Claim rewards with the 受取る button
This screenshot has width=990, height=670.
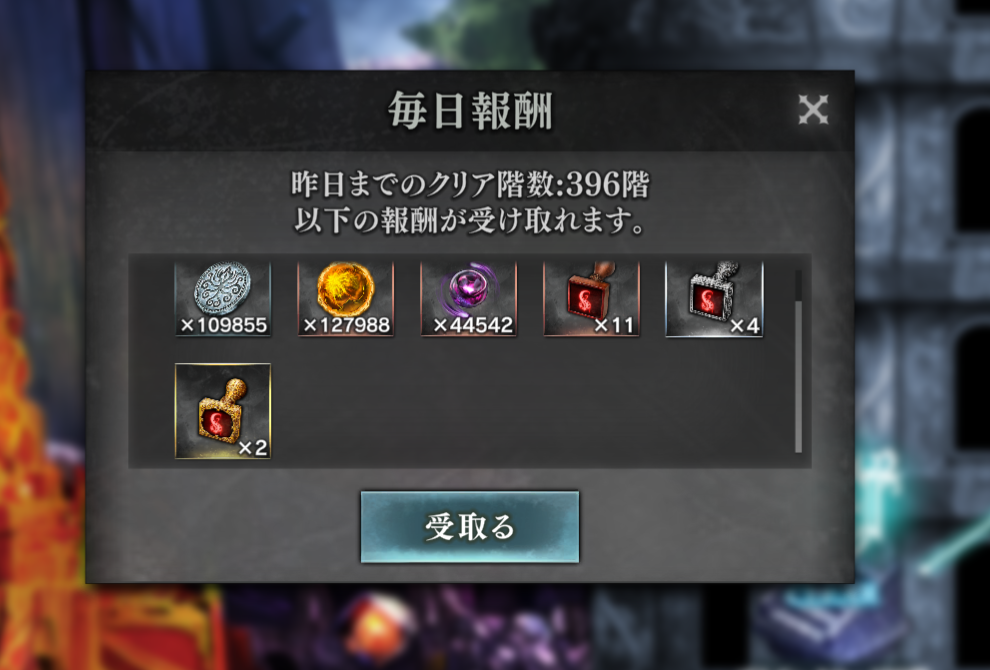pyautogui.click(x=470, y=527)
